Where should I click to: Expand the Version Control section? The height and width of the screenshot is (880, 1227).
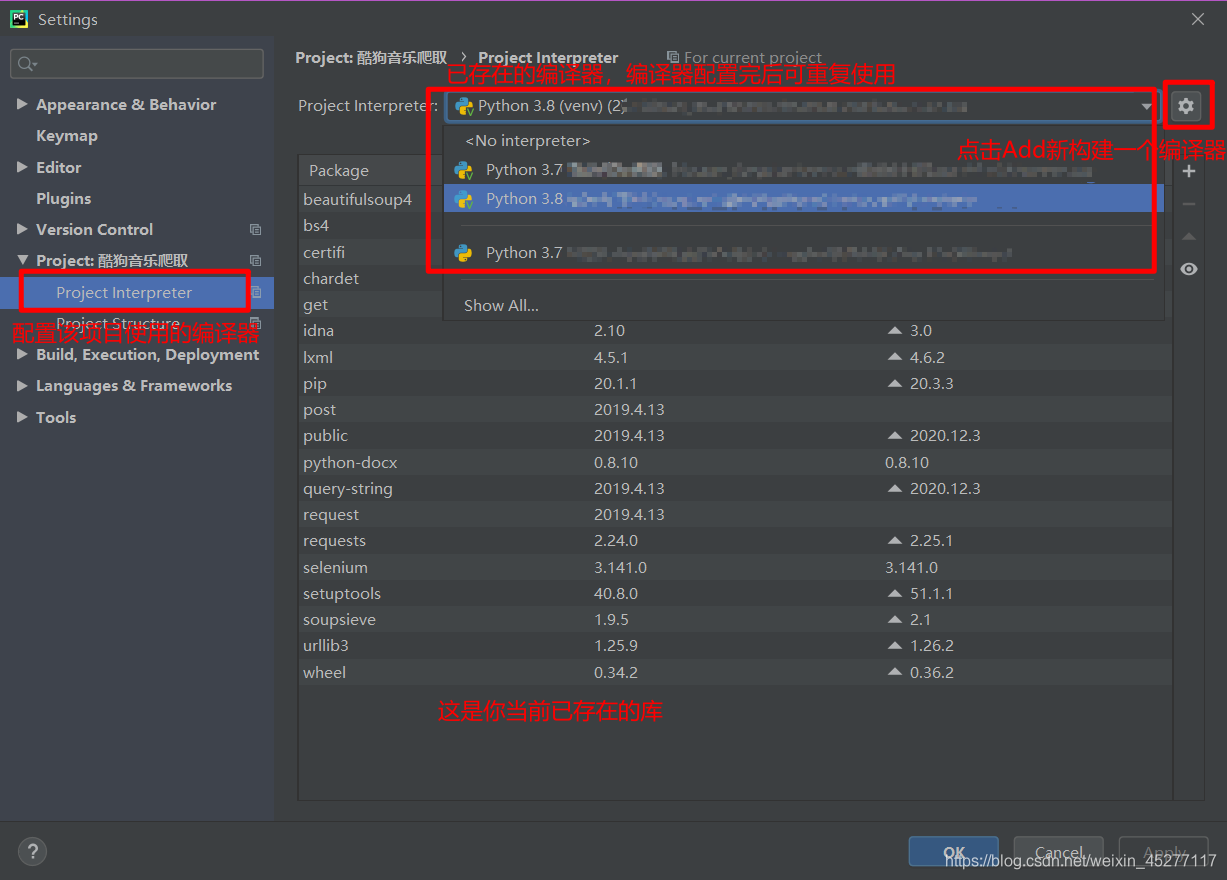click(23, 229)
